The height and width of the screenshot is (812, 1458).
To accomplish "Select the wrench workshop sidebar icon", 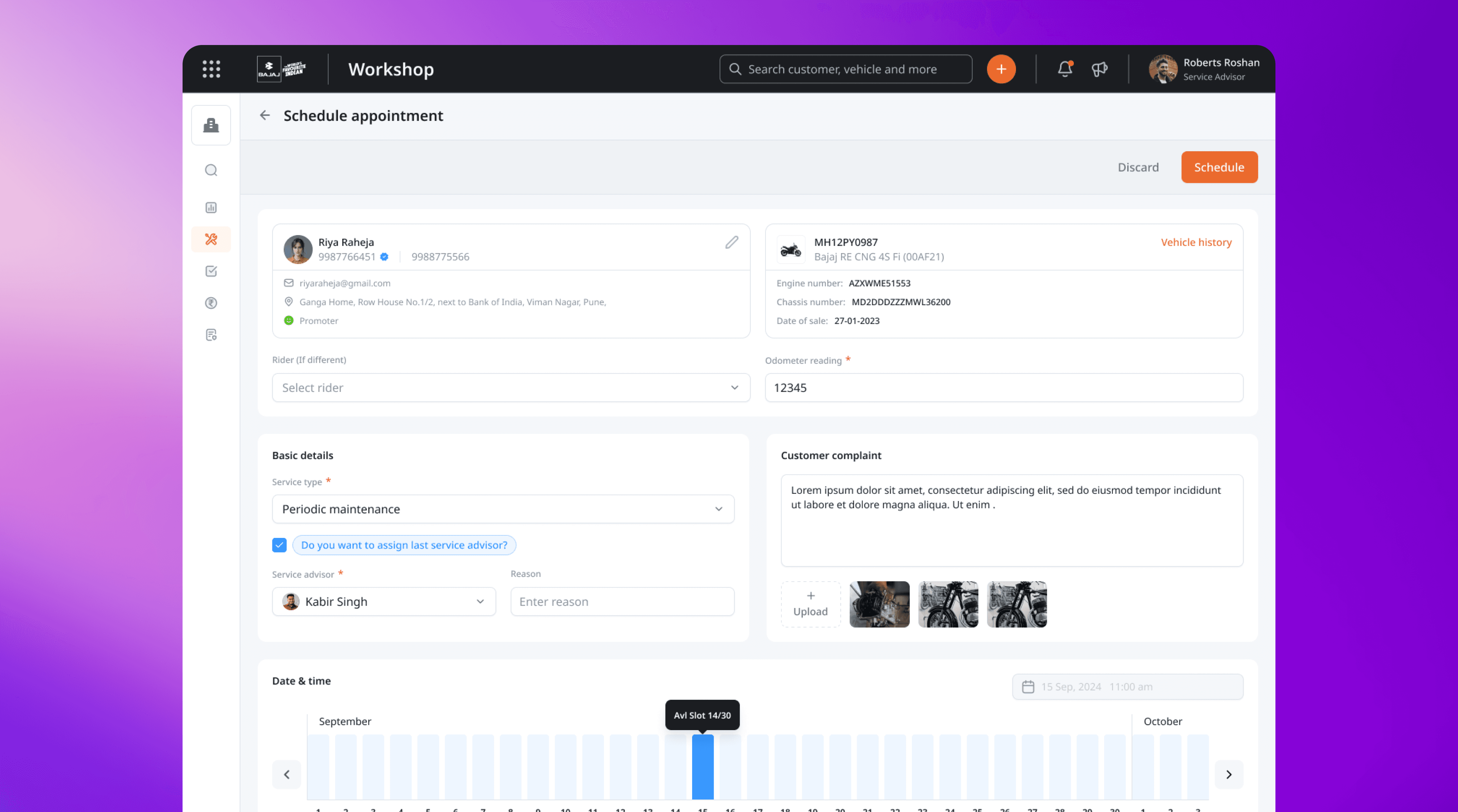I will 211,239.
